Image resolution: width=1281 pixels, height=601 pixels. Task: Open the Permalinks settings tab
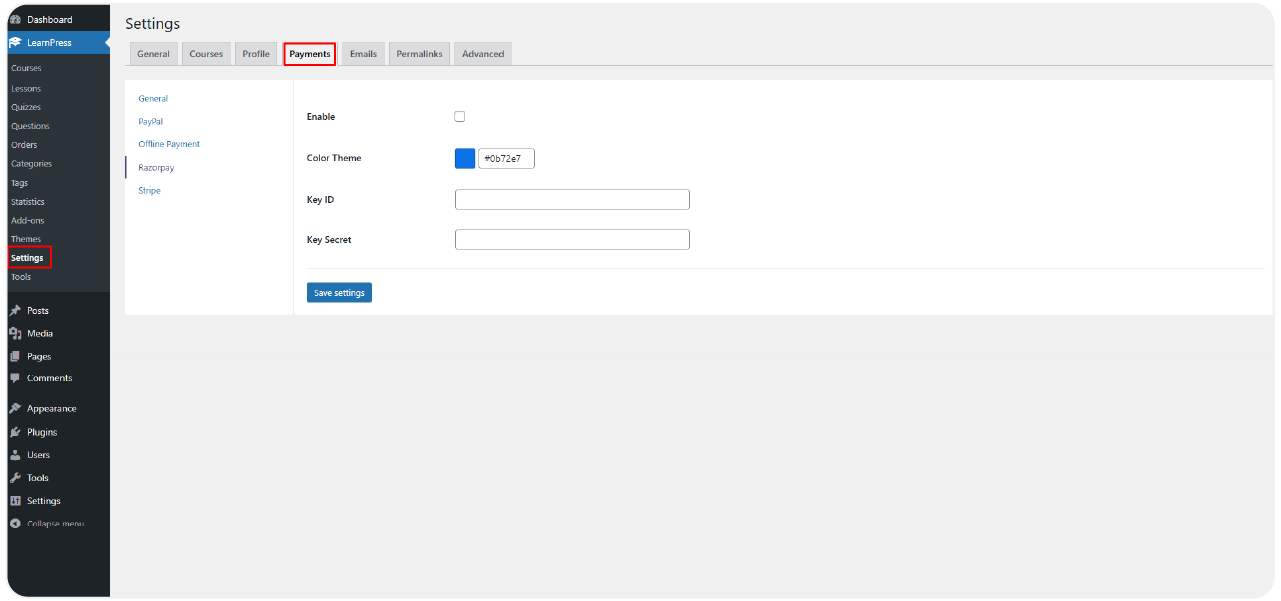[x=419, y=54]
